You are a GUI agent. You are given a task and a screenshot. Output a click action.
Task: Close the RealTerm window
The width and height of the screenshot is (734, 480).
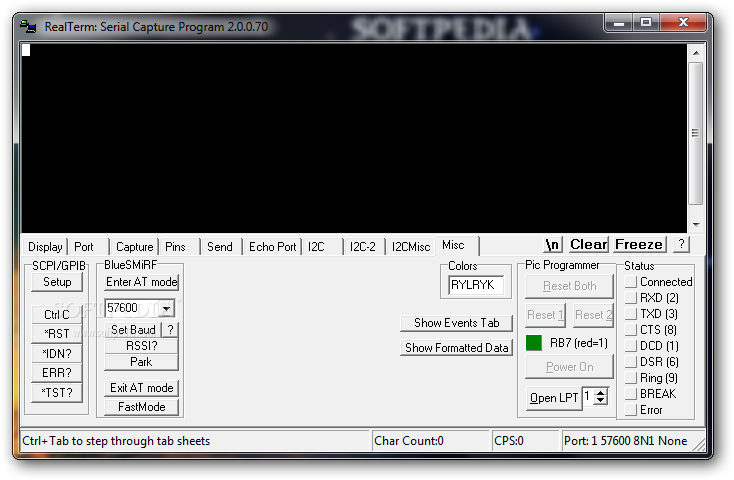point(683,22)
